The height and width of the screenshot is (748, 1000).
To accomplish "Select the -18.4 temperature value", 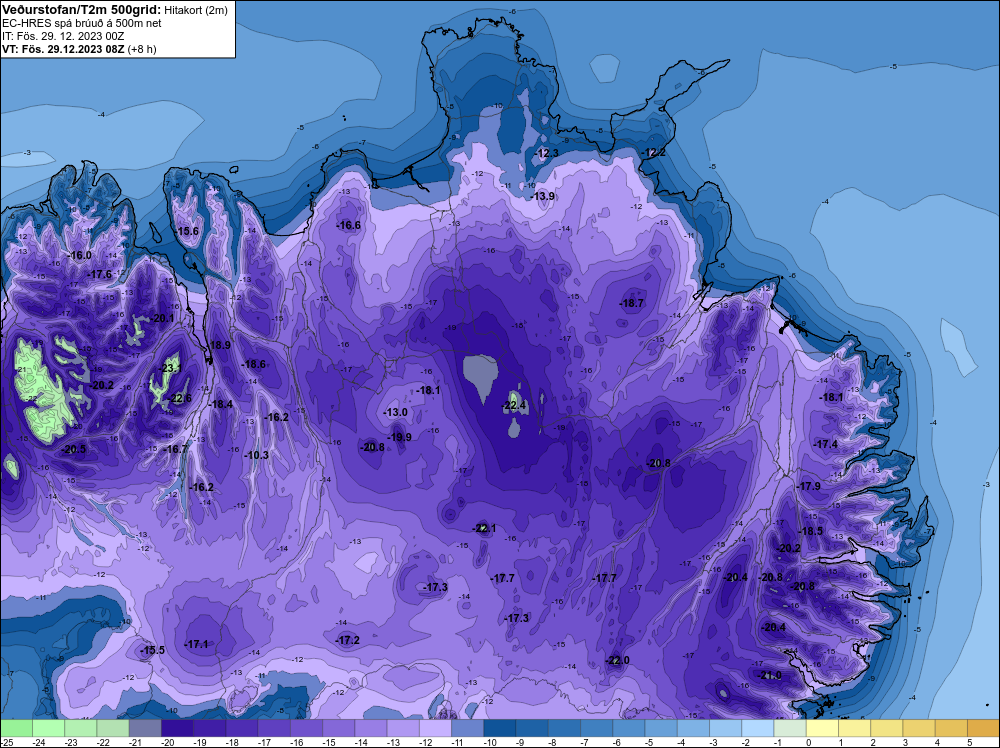I will pyautogui.click(x=221, y=404).
